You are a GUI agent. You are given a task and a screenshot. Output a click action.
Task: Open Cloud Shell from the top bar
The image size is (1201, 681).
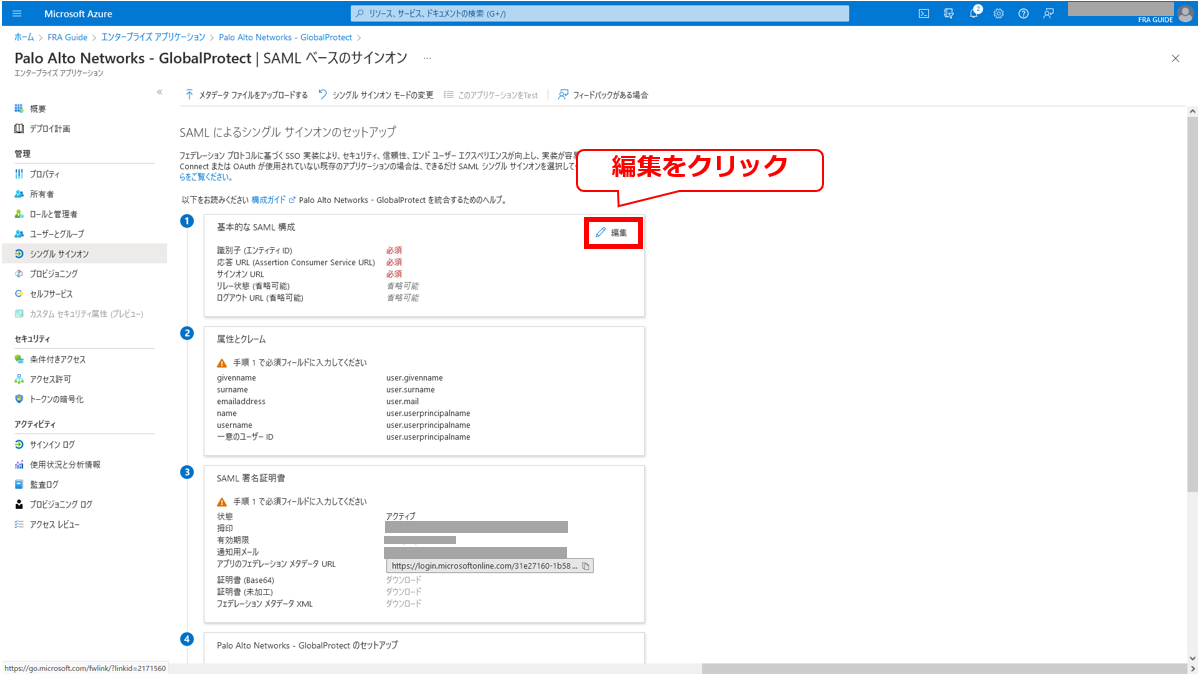(x=924, y=14)
